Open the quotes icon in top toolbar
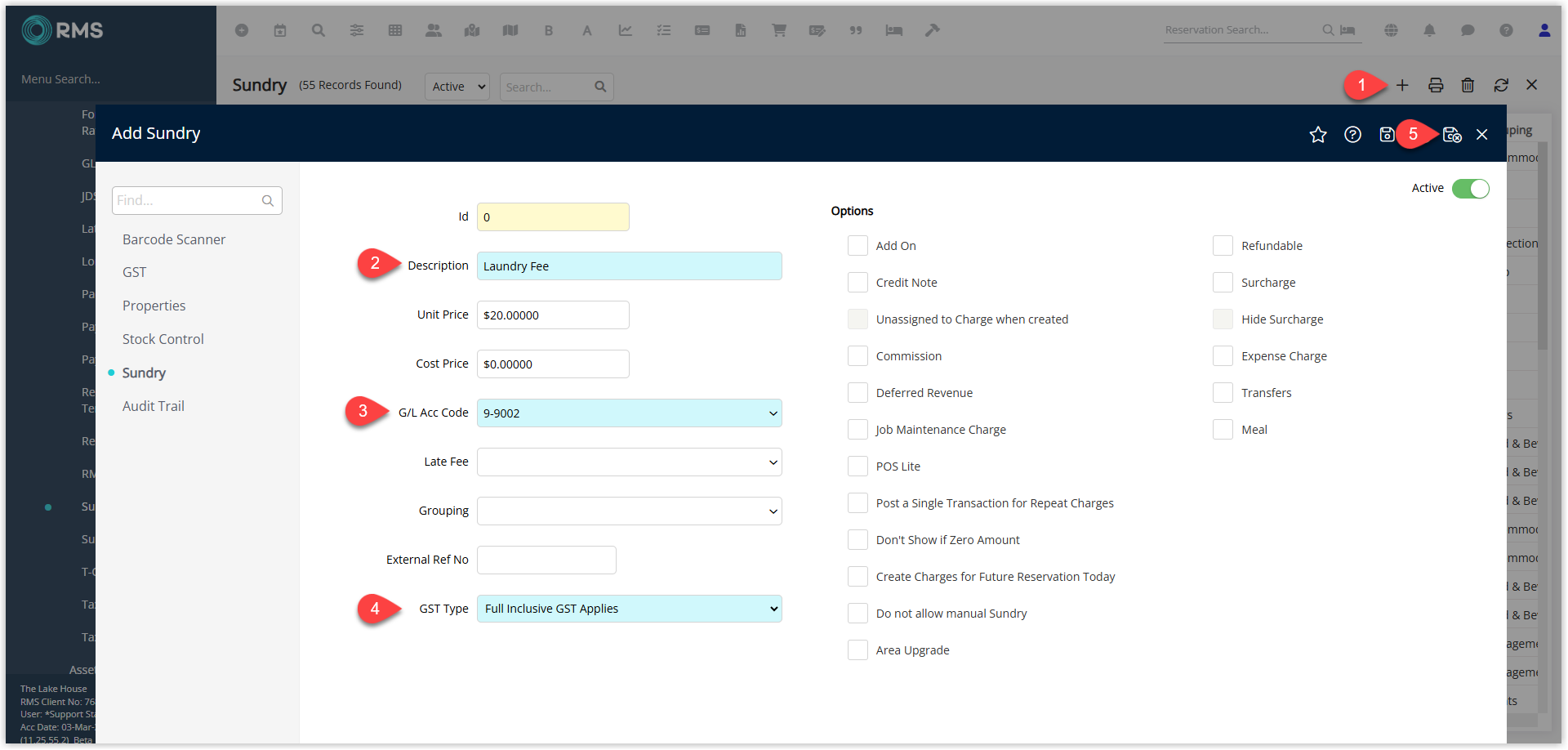1568x750 pixels. [x=856, y=30]
